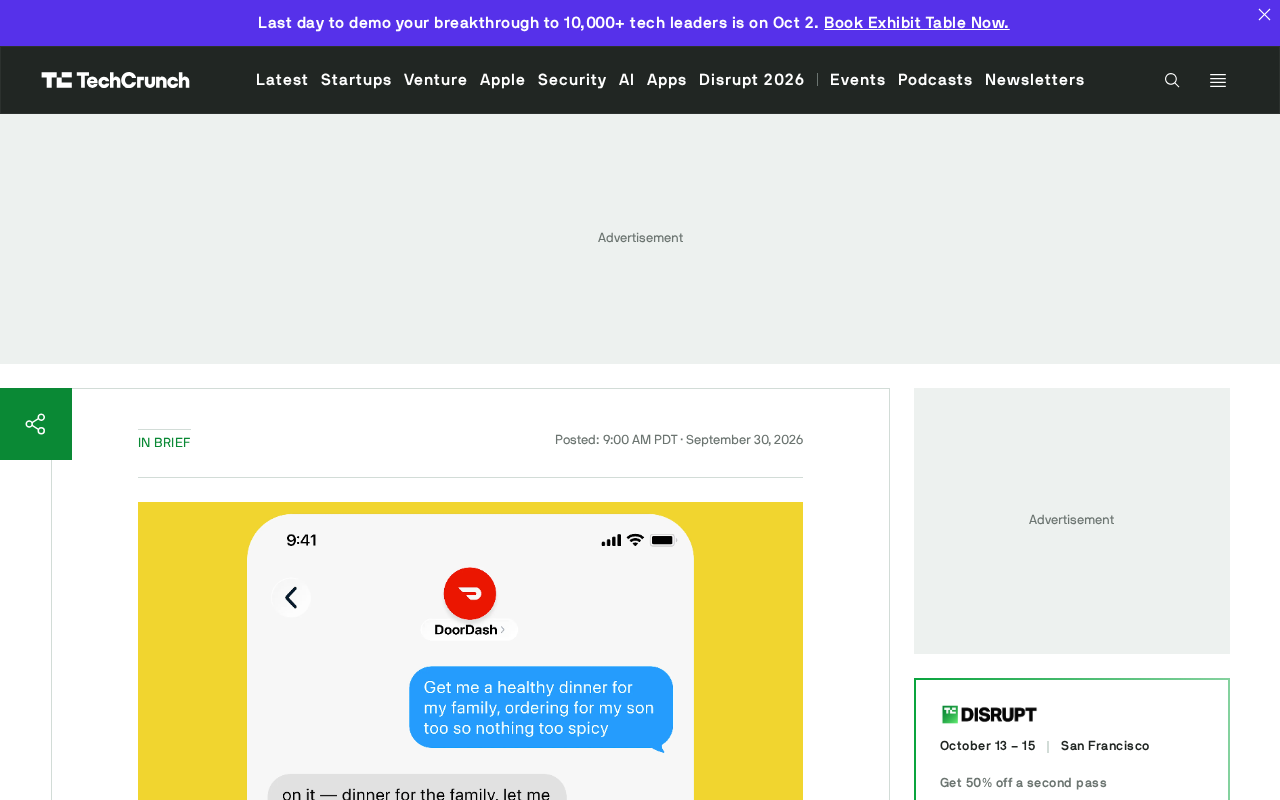
Task: Go to the AI section
Action: [x=627, y=80]
